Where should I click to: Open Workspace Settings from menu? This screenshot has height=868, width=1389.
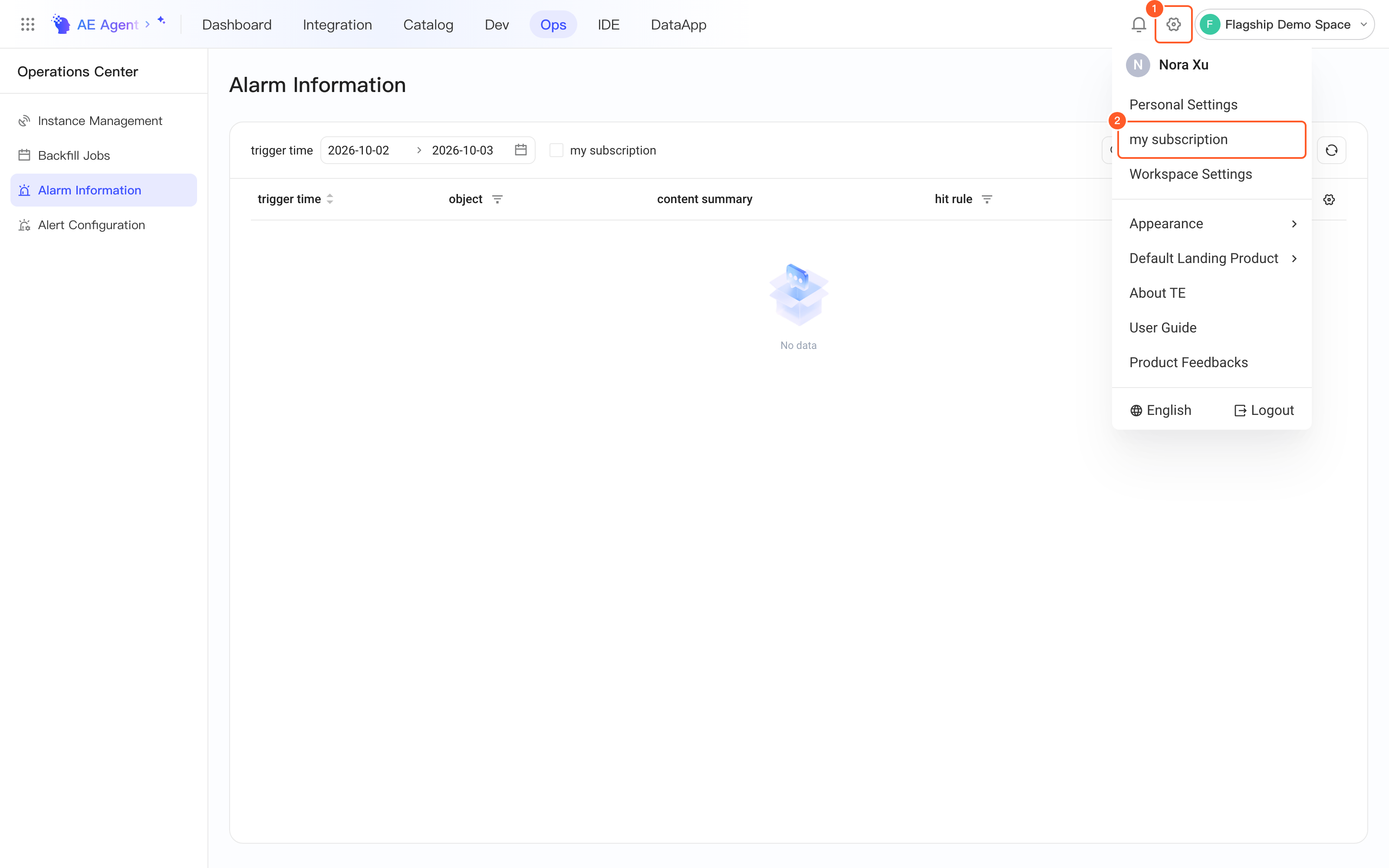pyautogui.click(x=1212, y=174)
